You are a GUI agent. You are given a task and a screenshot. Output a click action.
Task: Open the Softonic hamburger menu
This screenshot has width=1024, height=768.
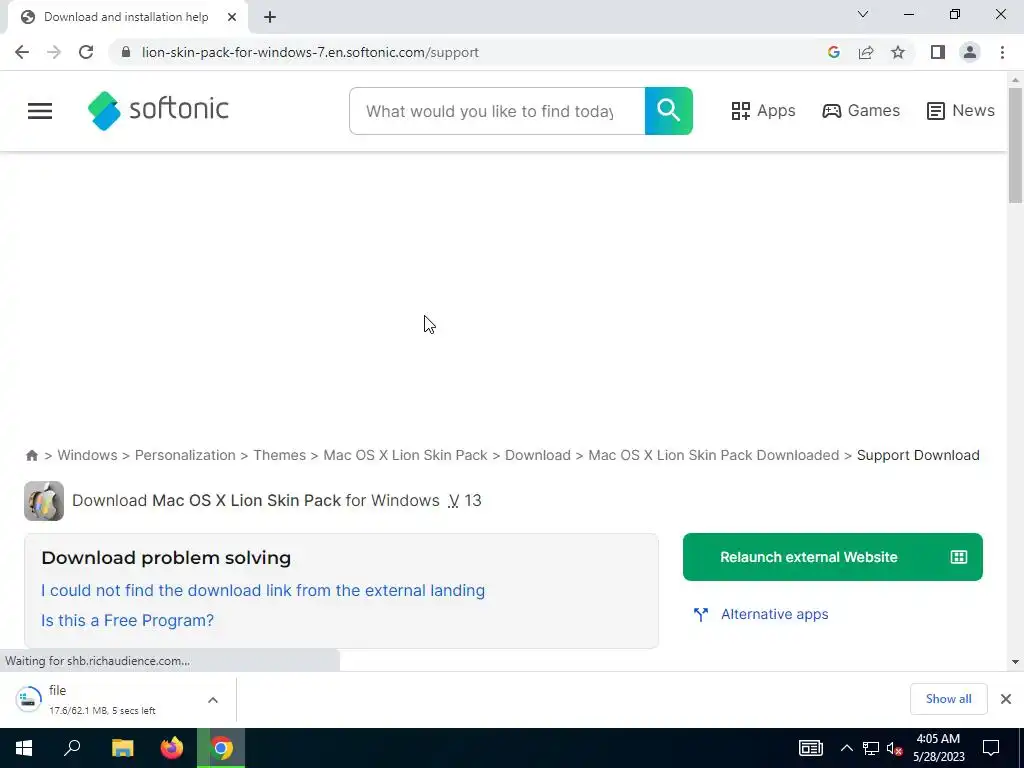pos(40,111)
